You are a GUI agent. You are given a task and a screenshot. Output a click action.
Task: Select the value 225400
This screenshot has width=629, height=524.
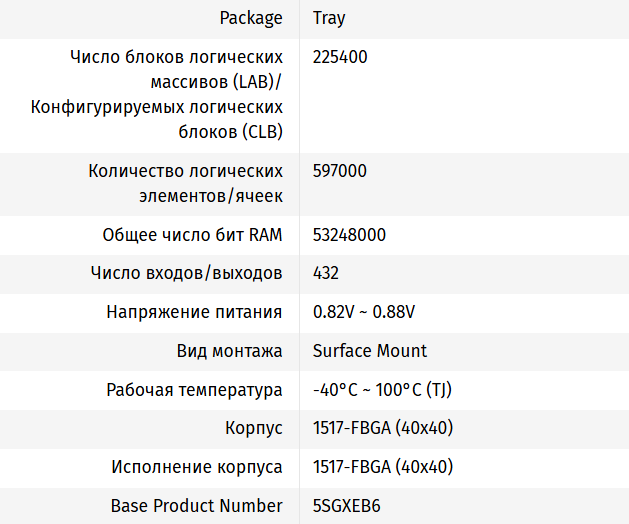[340, 57]
